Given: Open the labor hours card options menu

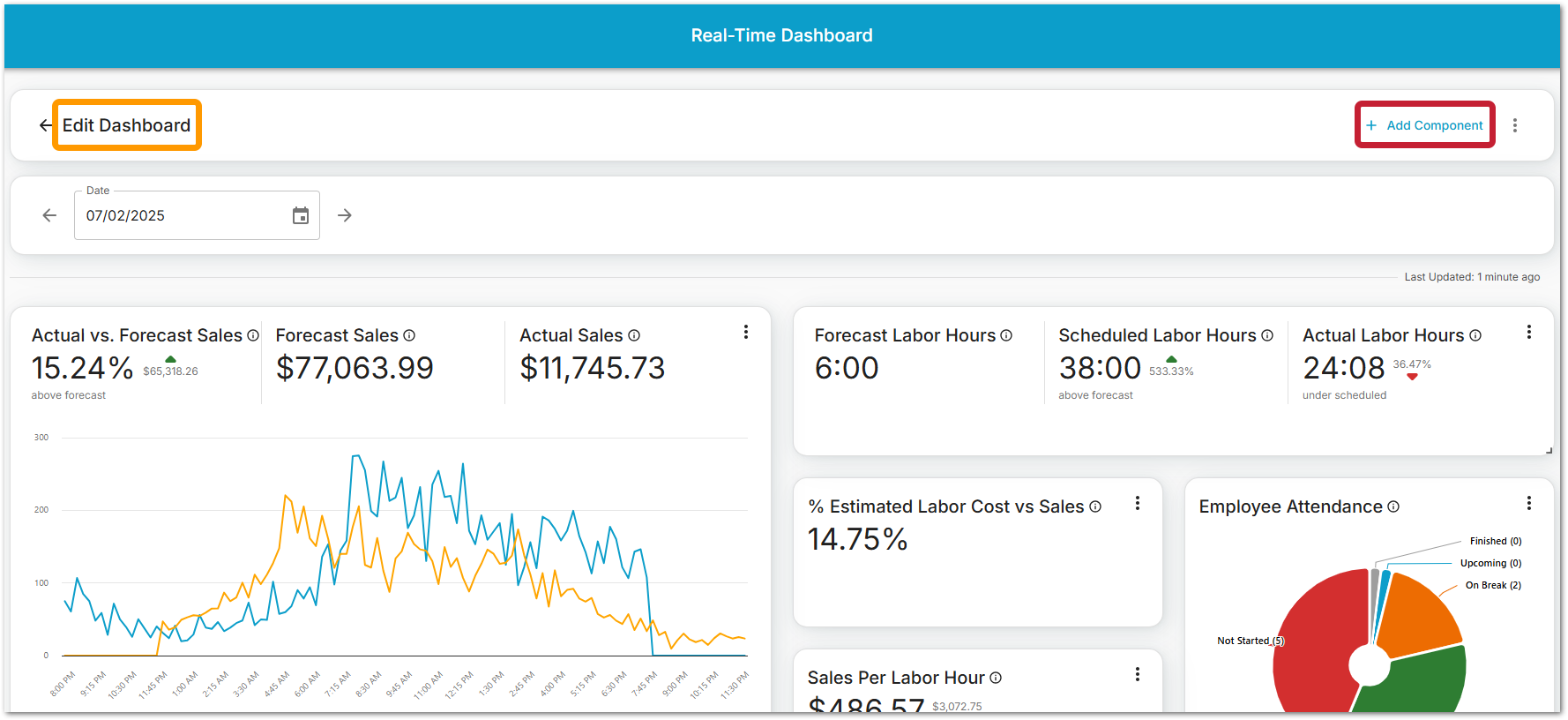Looking at the screenshot, I should tap(1529, 332).
